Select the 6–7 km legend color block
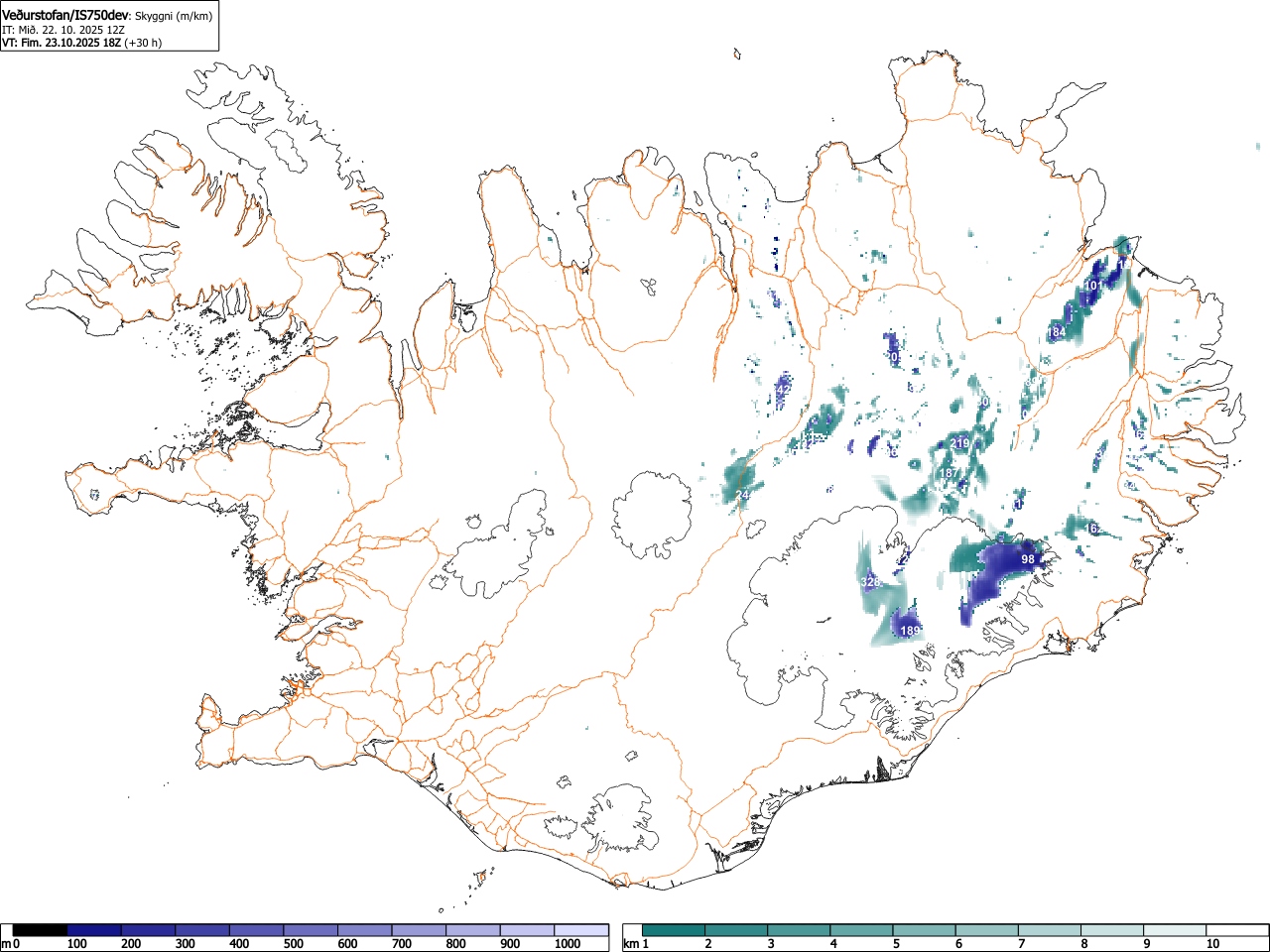This screenshot has width=1270, height=952. coord(987,930)
